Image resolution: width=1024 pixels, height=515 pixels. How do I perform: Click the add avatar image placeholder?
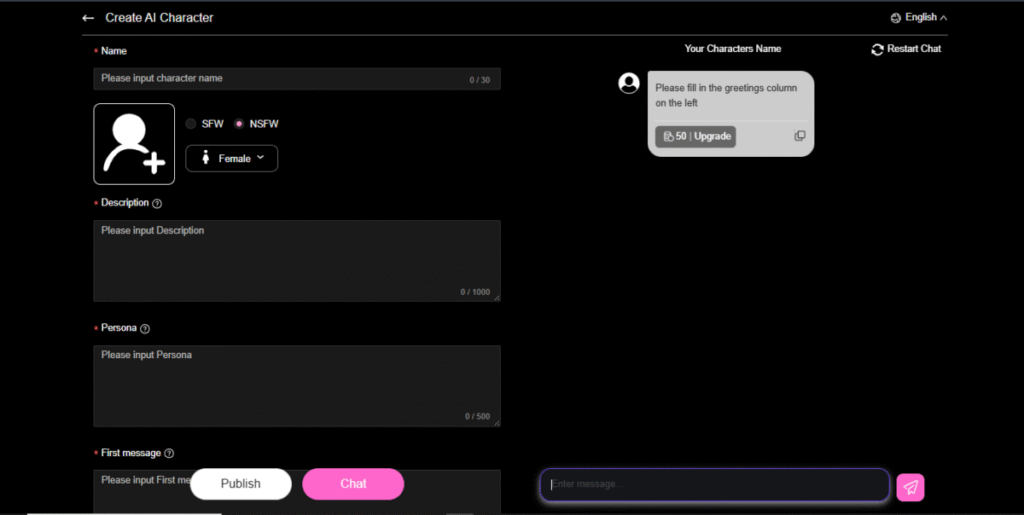point(134,144)
